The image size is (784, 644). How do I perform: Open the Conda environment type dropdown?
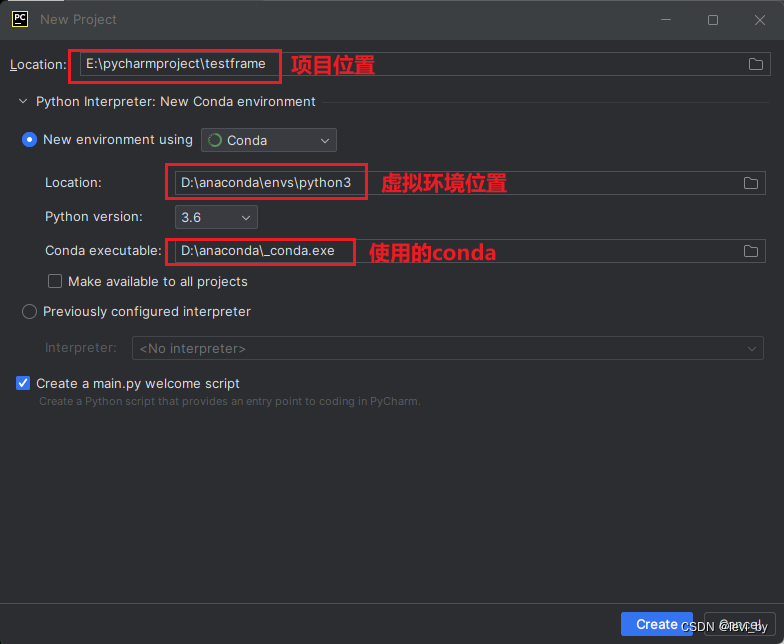(268, 140)
